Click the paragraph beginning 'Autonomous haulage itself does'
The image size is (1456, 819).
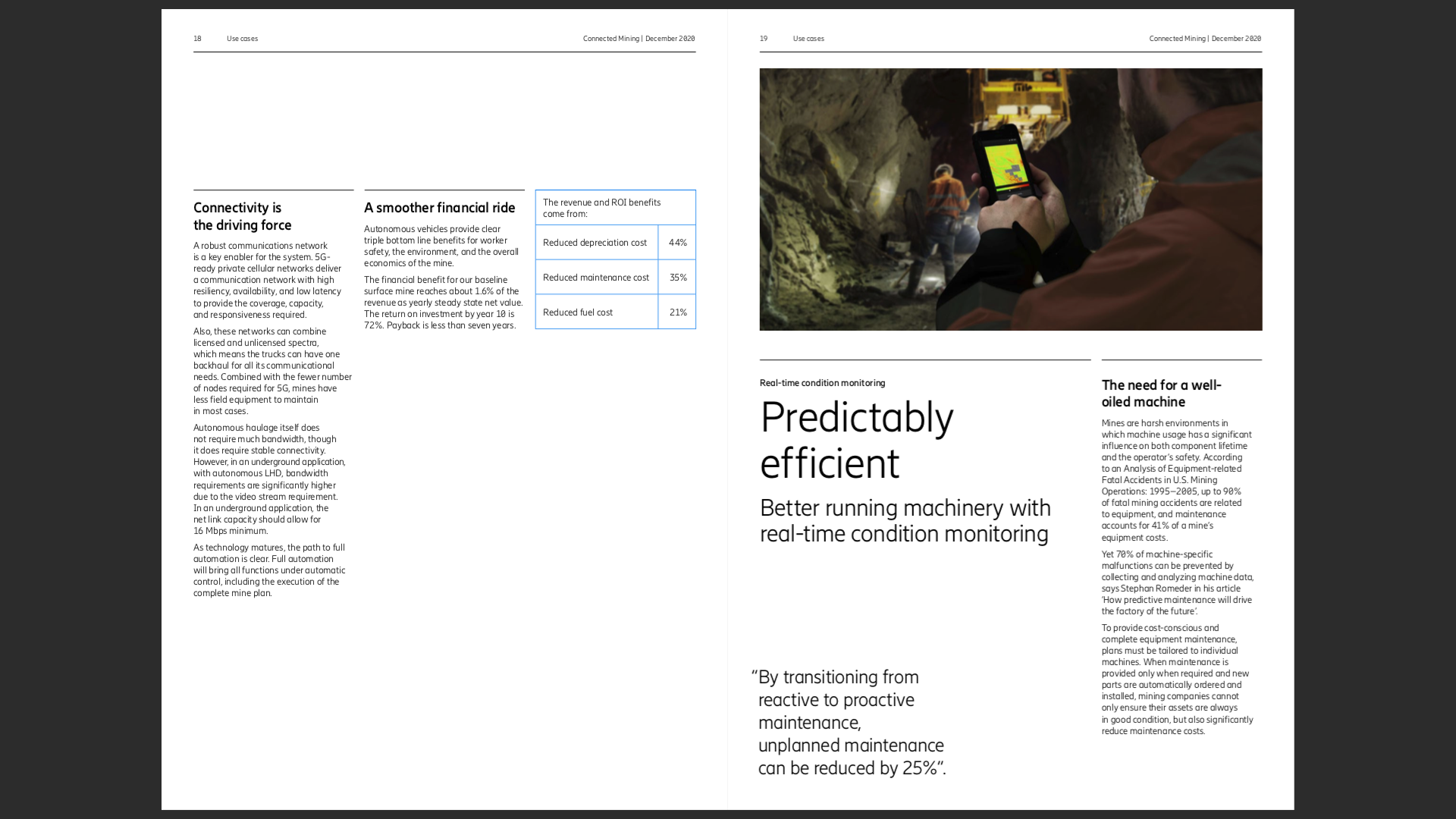coord(269,479)
